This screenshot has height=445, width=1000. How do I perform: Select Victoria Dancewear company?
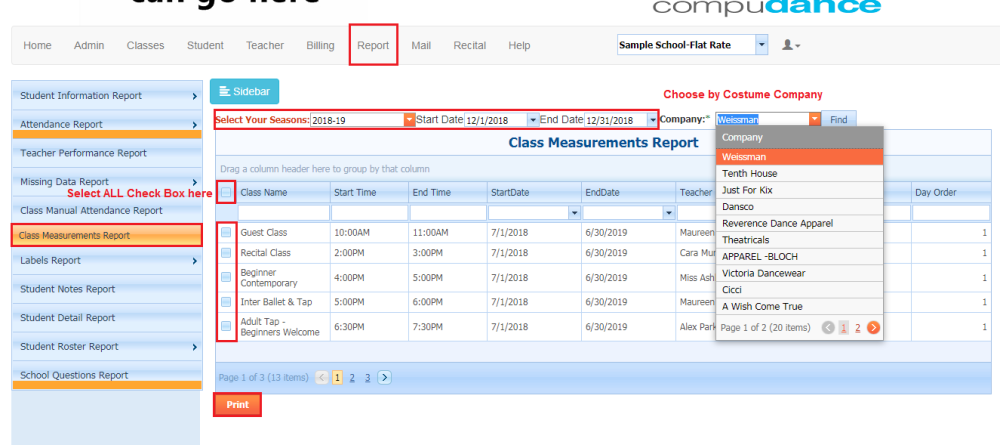coord(799,273)
